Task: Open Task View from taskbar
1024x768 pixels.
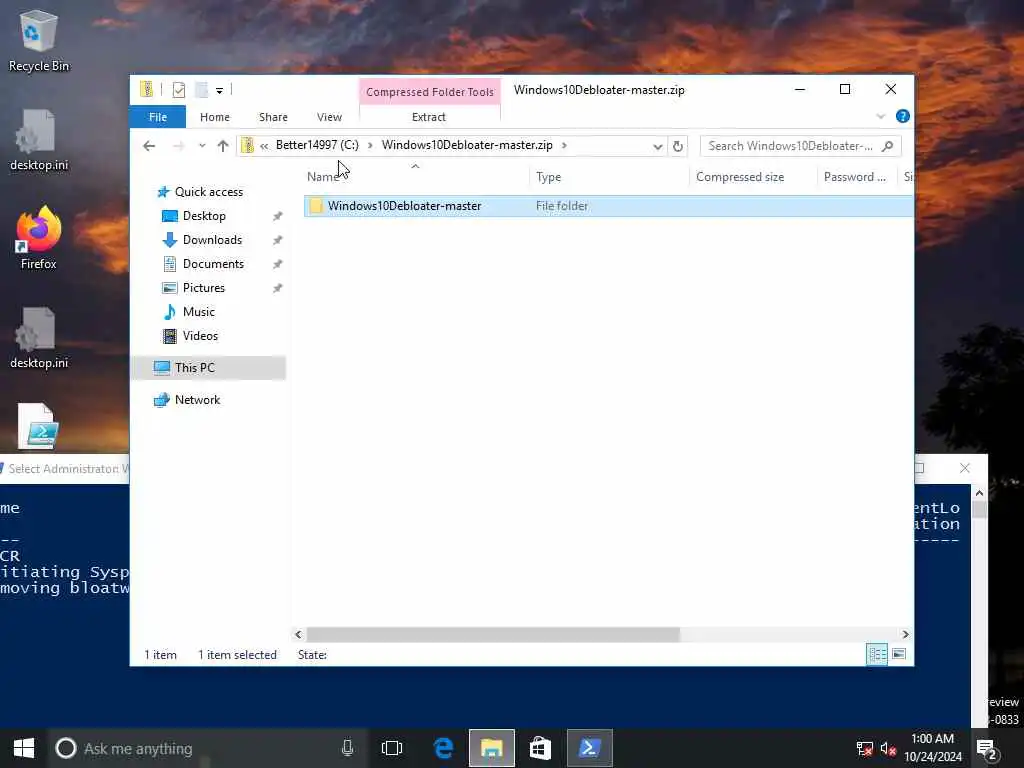Action: 392,748
